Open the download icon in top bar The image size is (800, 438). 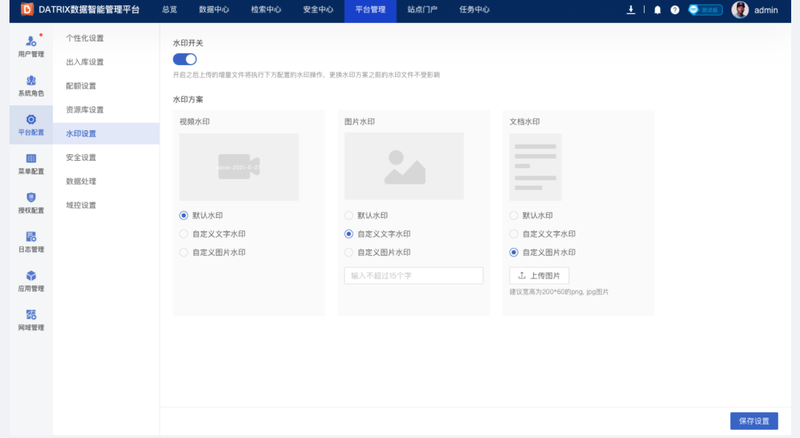pos(631,10)
